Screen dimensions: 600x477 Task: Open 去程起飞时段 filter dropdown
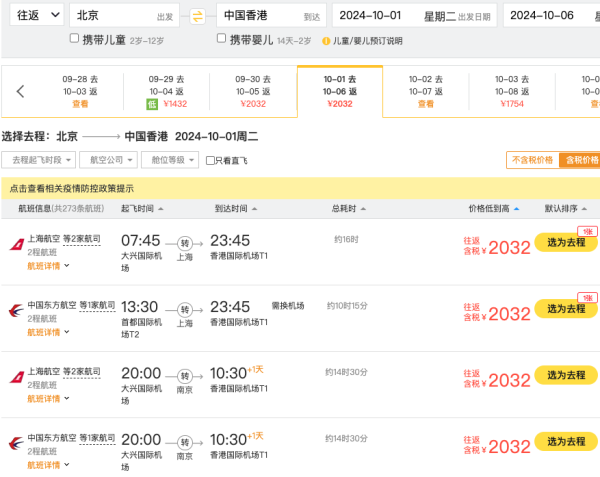(39, 160)
